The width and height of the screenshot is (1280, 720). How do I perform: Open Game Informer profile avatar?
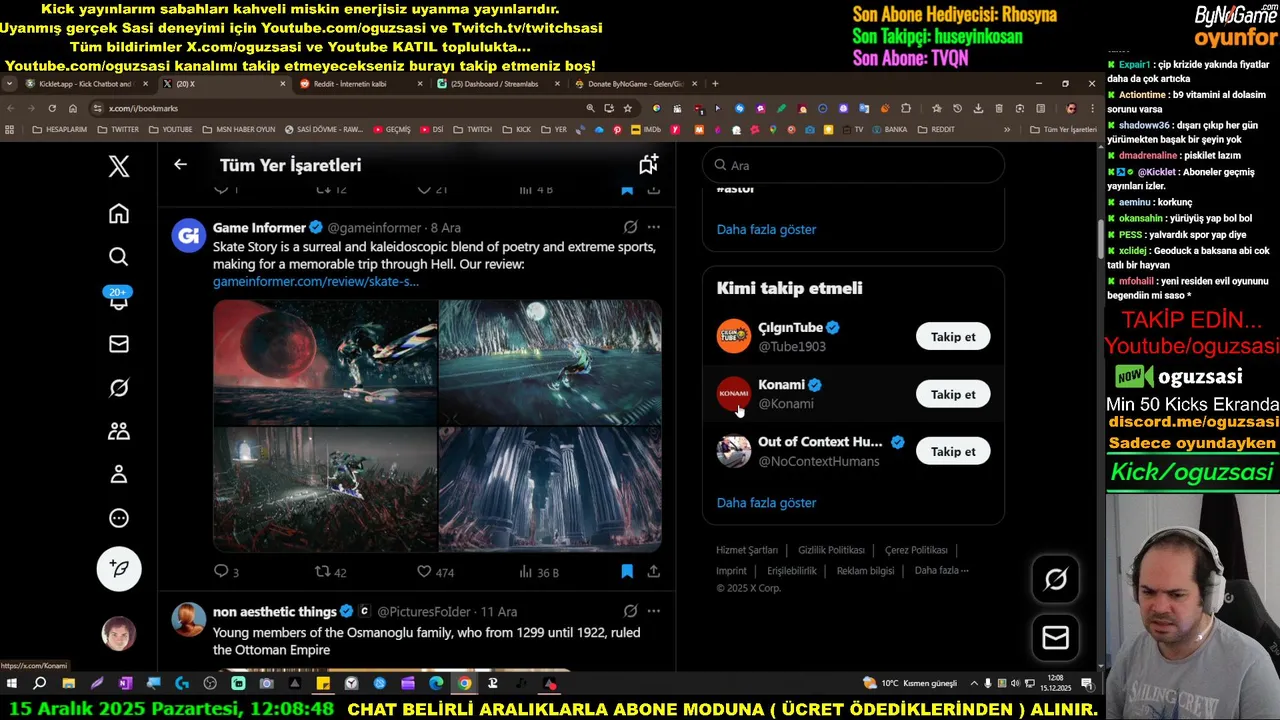click(x=188, y=236)
